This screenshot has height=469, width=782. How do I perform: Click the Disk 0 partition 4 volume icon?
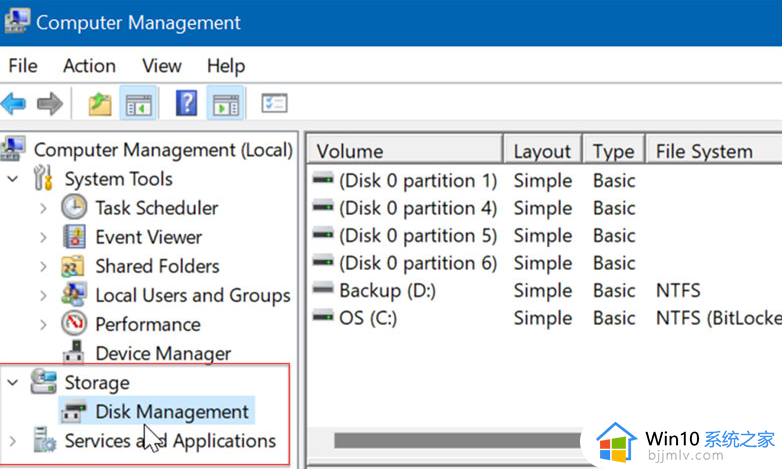(323, 206)
